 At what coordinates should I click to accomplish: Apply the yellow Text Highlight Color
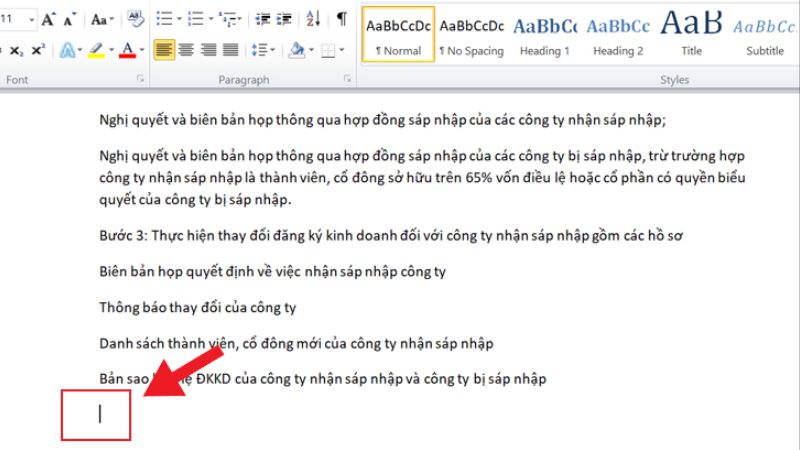coord(96,50)
